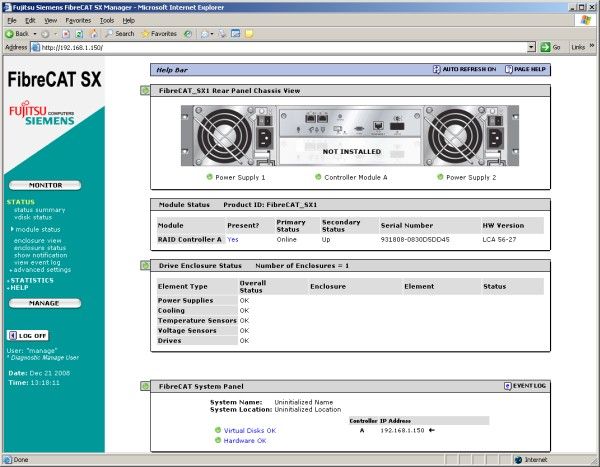Select view event log in sidebar
The image size is (600, 467).
tap(37, 262)
